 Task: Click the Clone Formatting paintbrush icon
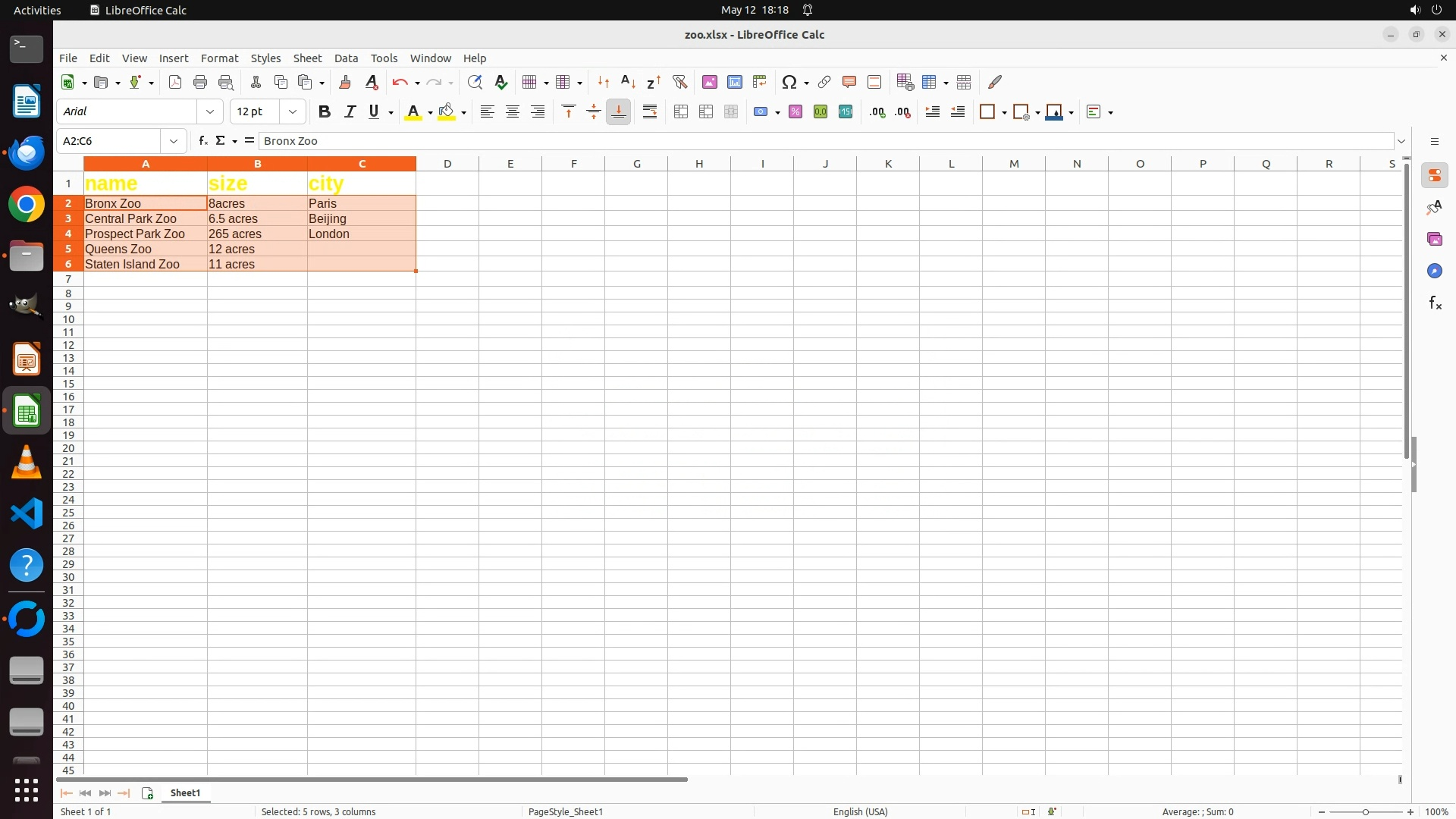pos(345,82)
